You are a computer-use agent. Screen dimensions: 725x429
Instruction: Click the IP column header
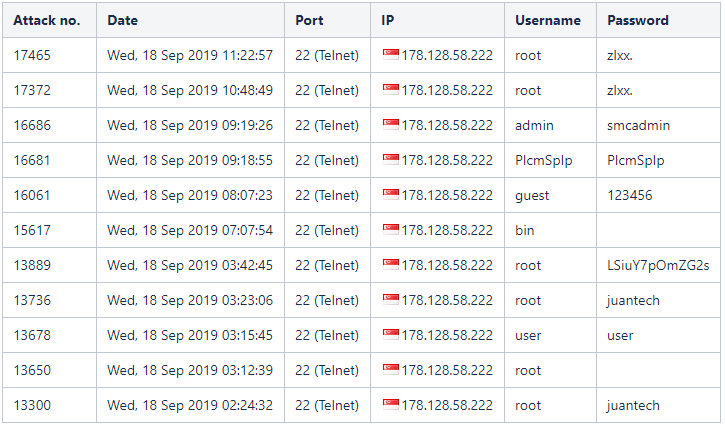[387, 20]
